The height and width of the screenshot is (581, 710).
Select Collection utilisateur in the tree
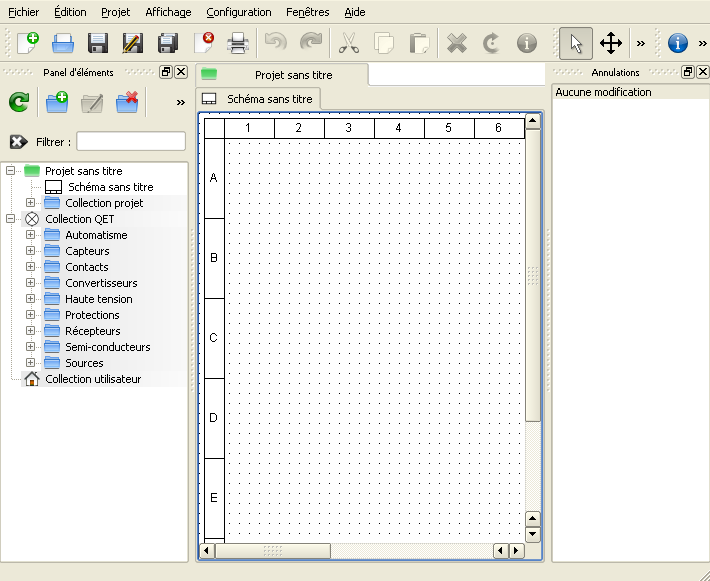[x=93, y=379]
